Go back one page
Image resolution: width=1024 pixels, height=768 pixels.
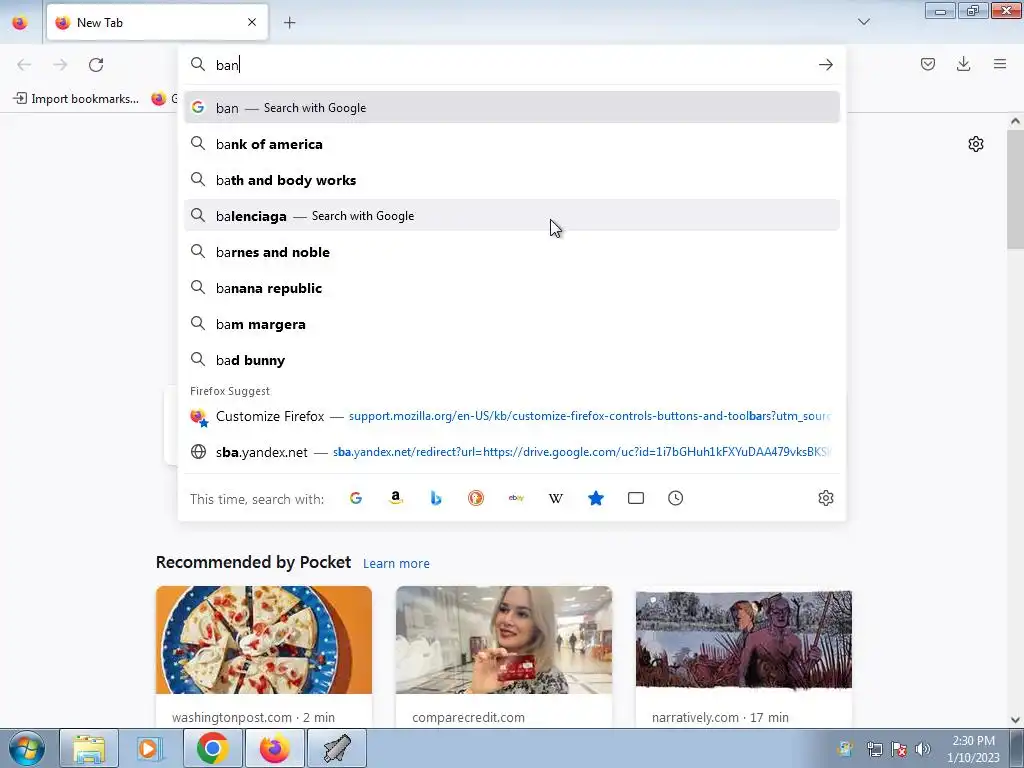(24, 65)
